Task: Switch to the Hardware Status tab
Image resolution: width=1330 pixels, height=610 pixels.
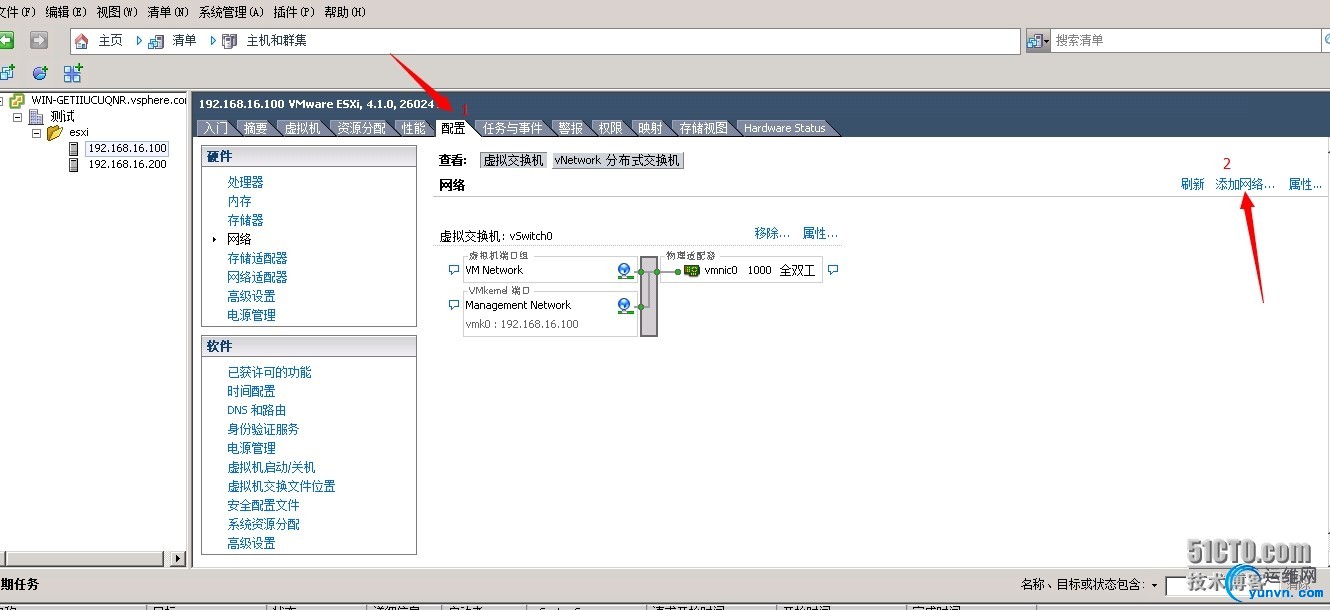Action: click(785, 128)
